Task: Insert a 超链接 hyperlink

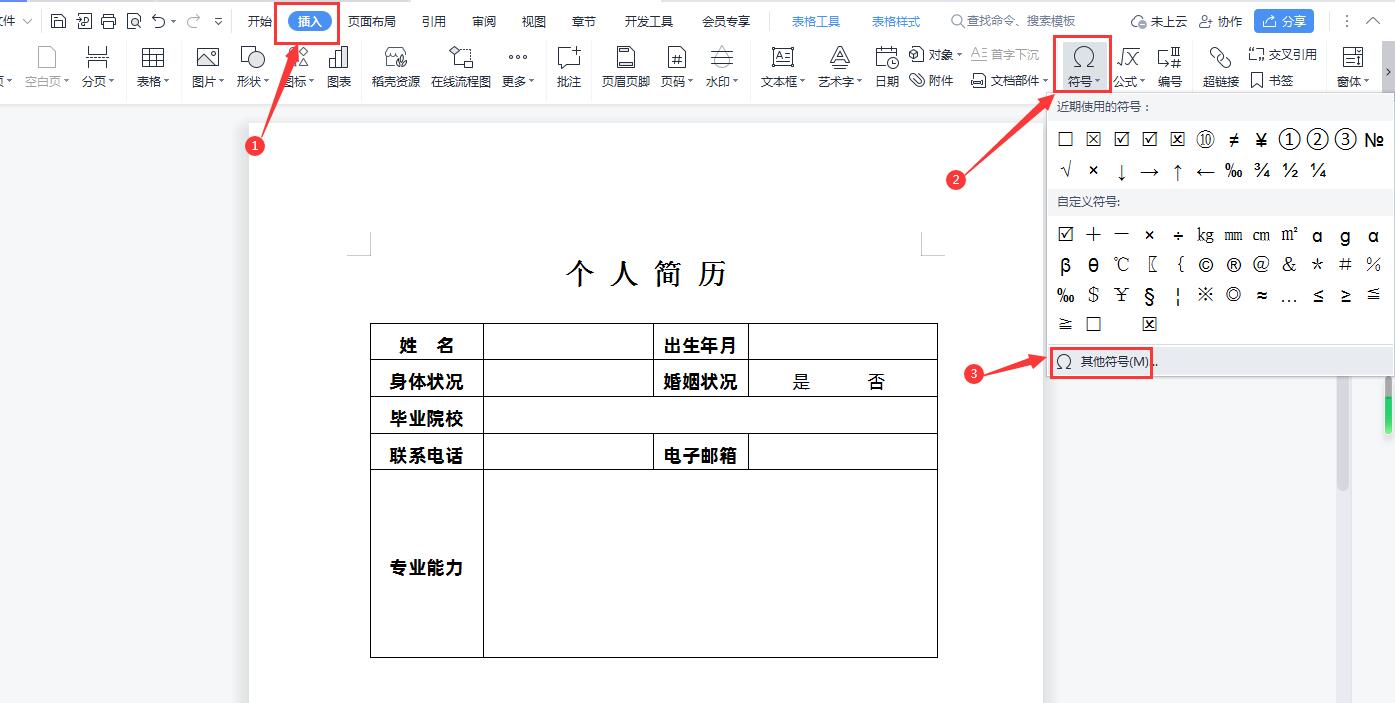Action: (x=1220, y=67)
